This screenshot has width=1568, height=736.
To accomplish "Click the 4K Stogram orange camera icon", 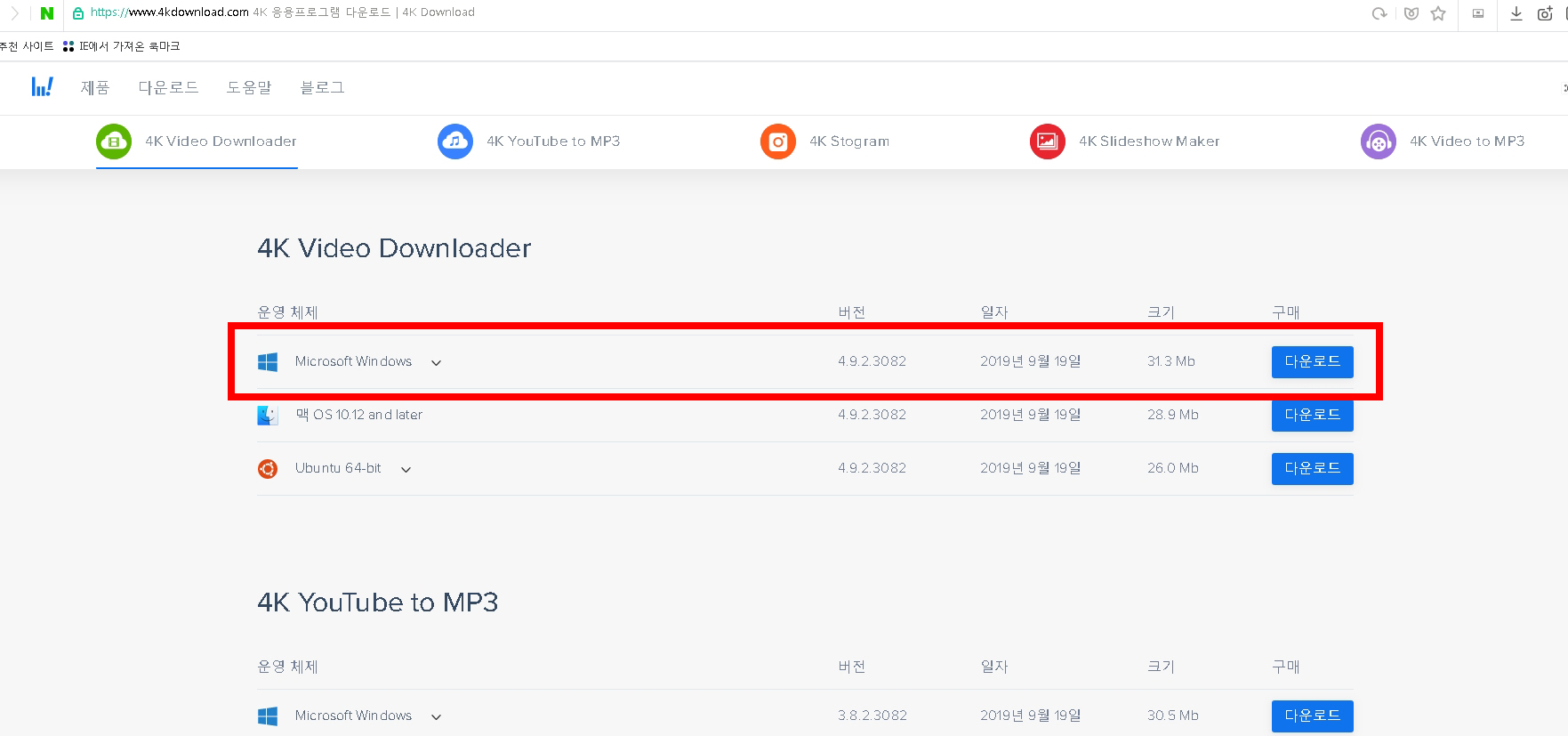I will click(778, 142).
